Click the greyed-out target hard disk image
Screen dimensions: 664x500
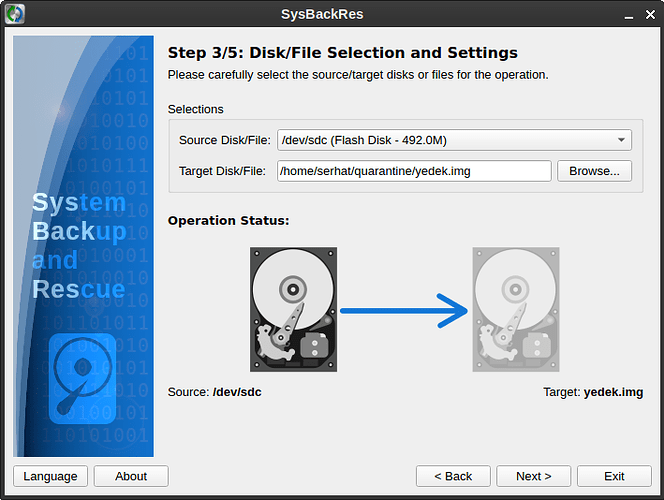(x=515, y=309)
